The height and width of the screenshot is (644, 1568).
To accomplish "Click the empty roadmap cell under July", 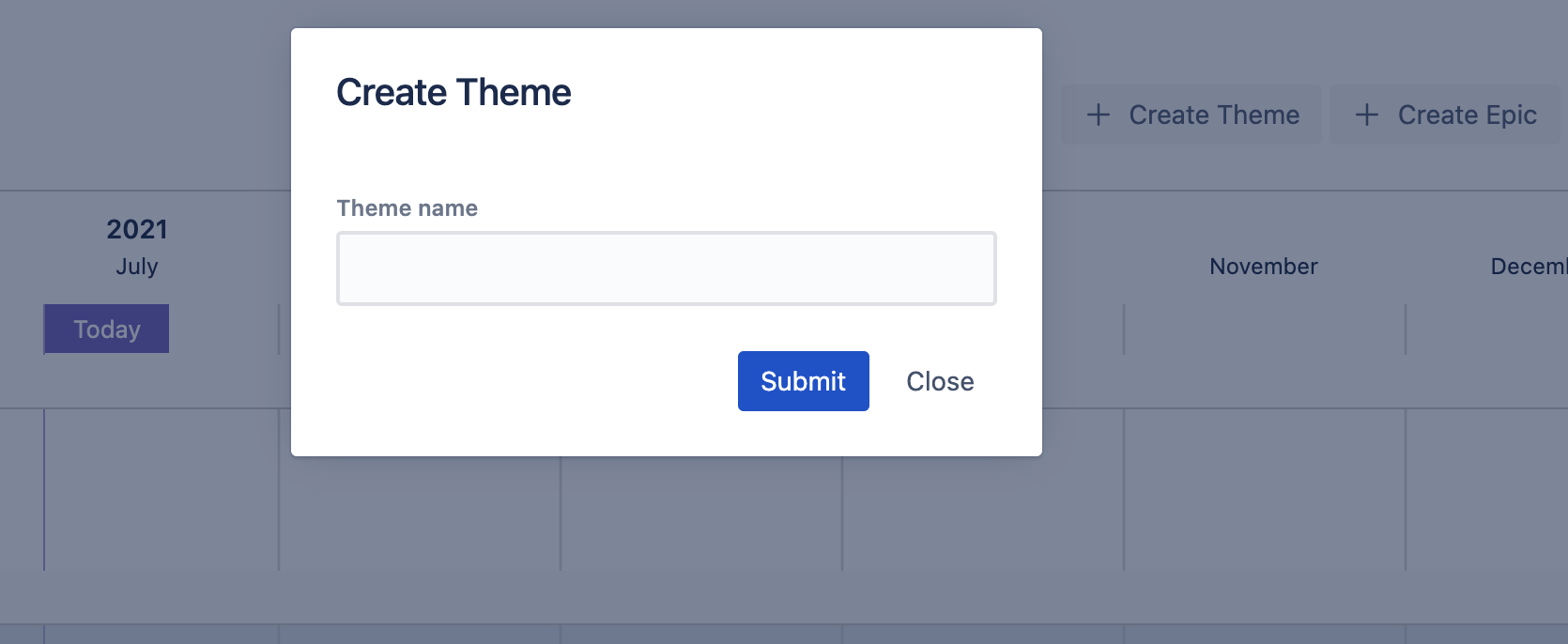I will [x=161, y=488].
